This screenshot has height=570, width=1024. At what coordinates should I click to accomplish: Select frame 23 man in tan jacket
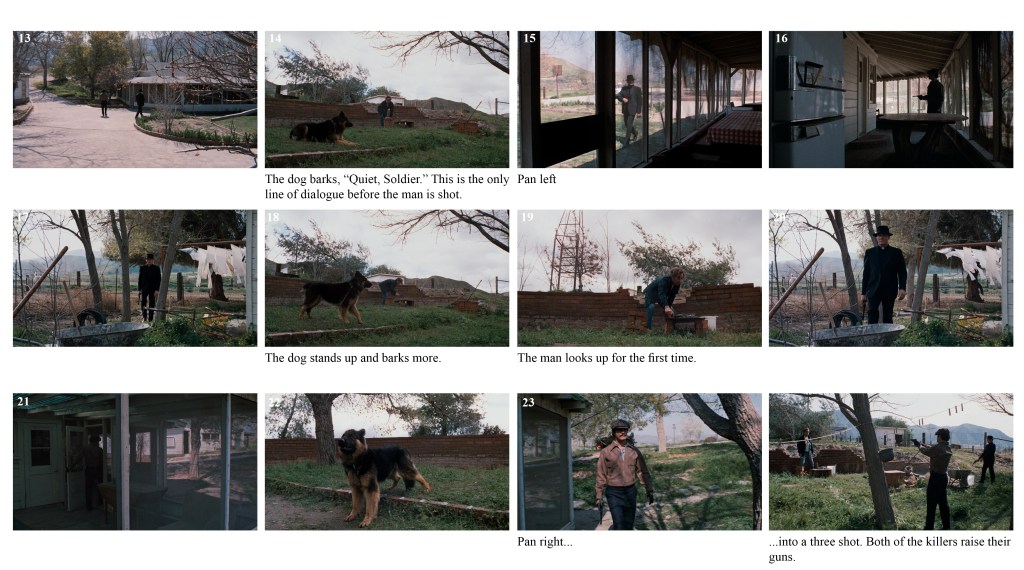tap(639, 462)
